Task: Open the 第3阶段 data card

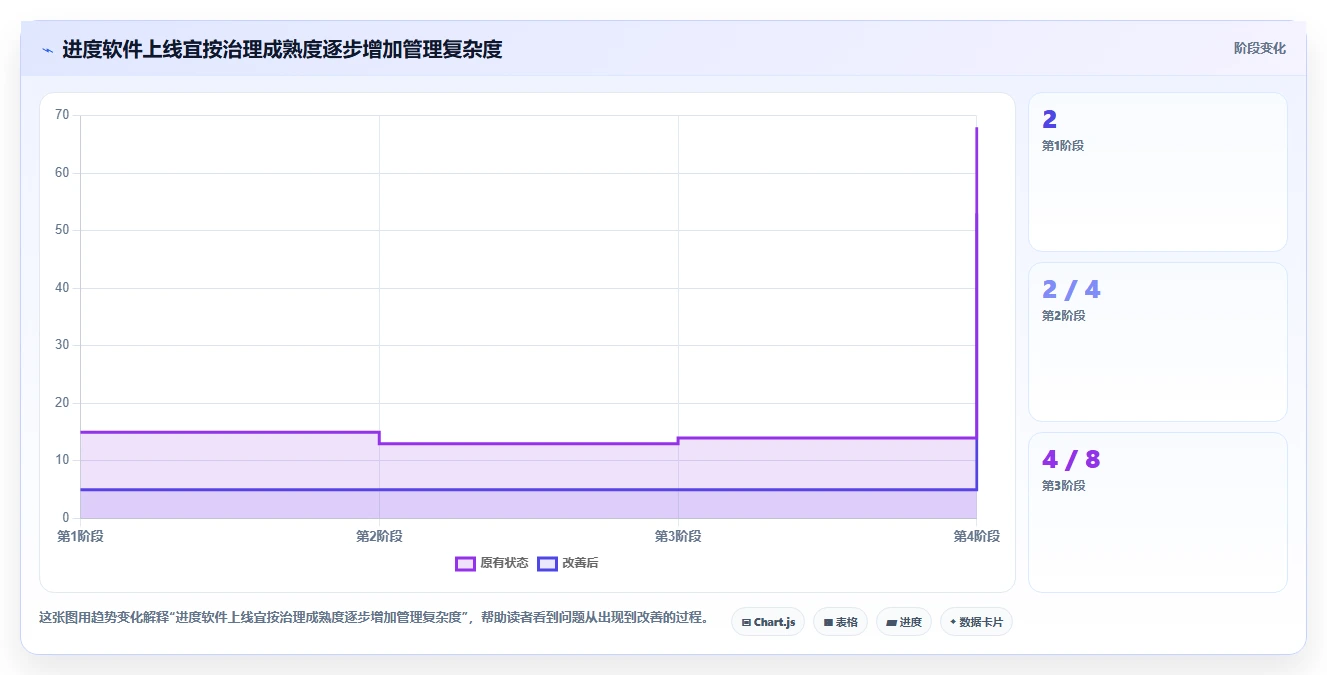Action: 1158,512
